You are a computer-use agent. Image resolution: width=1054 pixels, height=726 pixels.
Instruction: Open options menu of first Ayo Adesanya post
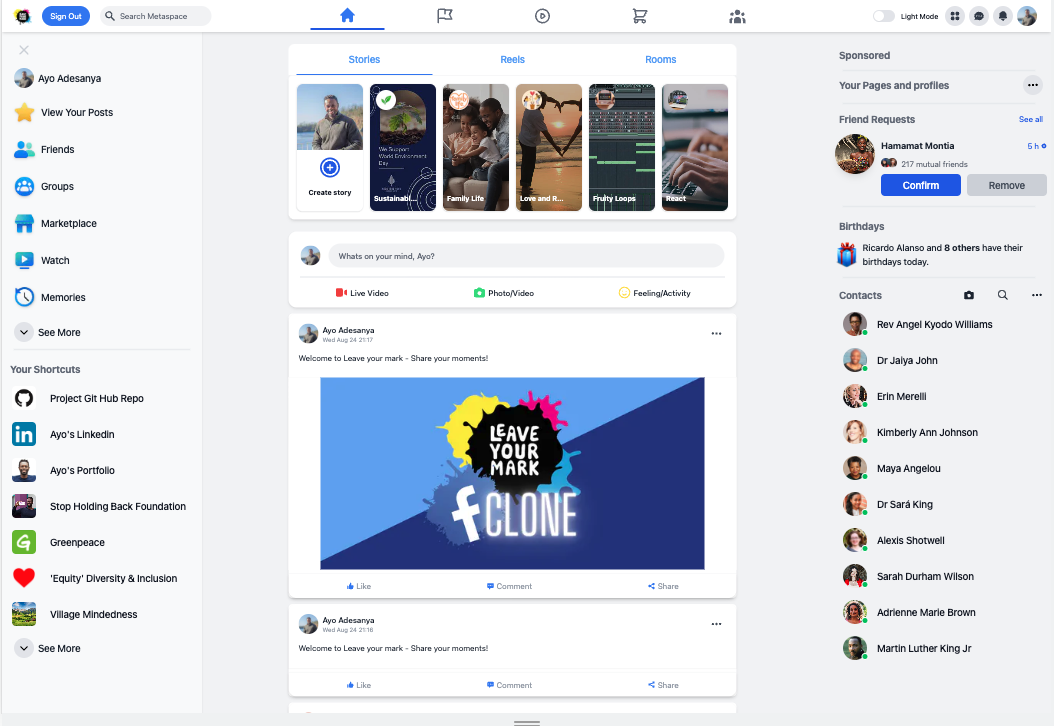(x=716, y=333)
